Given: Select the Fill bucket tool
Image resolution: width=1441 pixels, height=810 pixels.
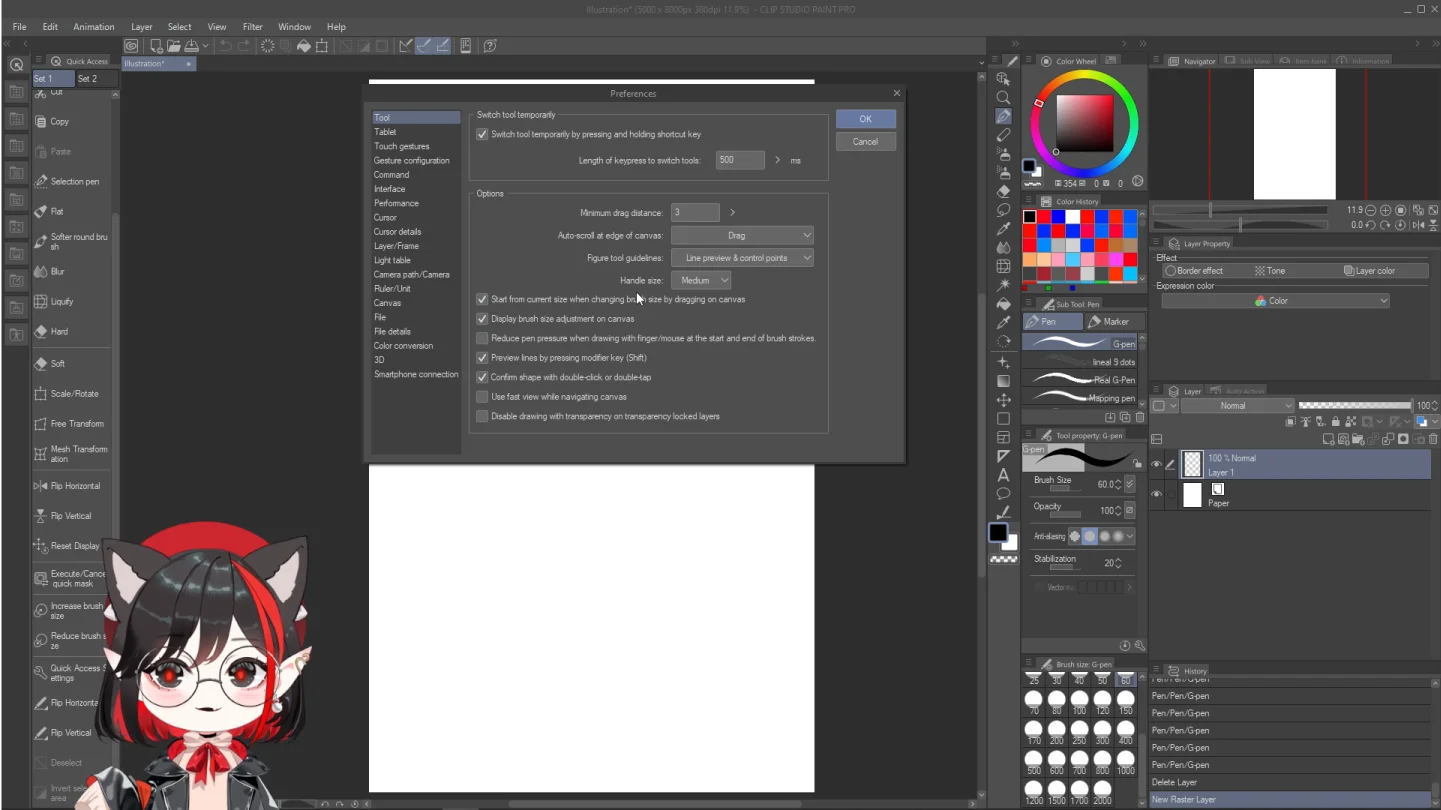Looking at the screenshot, I should point(1003,305).
